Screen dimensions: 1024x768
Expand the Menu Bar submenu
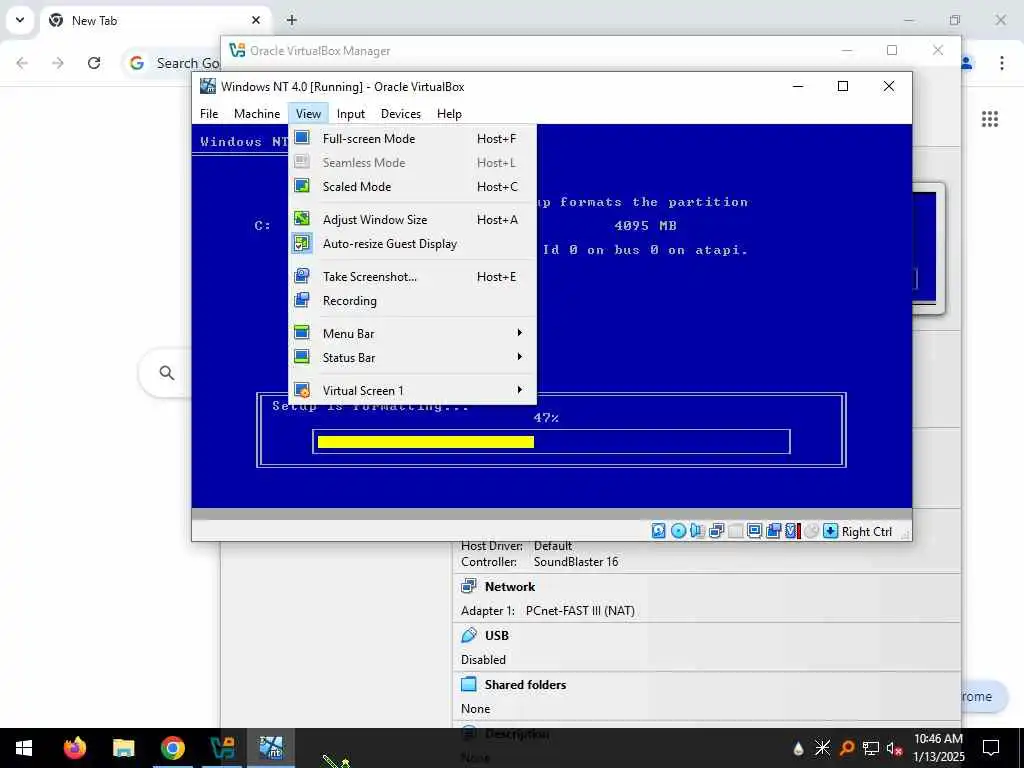coord(413,333)
